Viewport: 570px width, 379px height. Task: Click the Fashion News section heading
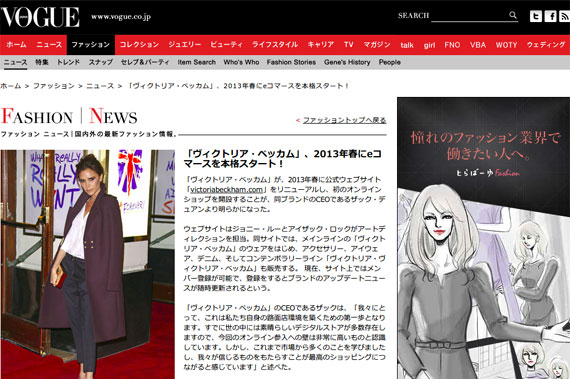tap(69, 116)
